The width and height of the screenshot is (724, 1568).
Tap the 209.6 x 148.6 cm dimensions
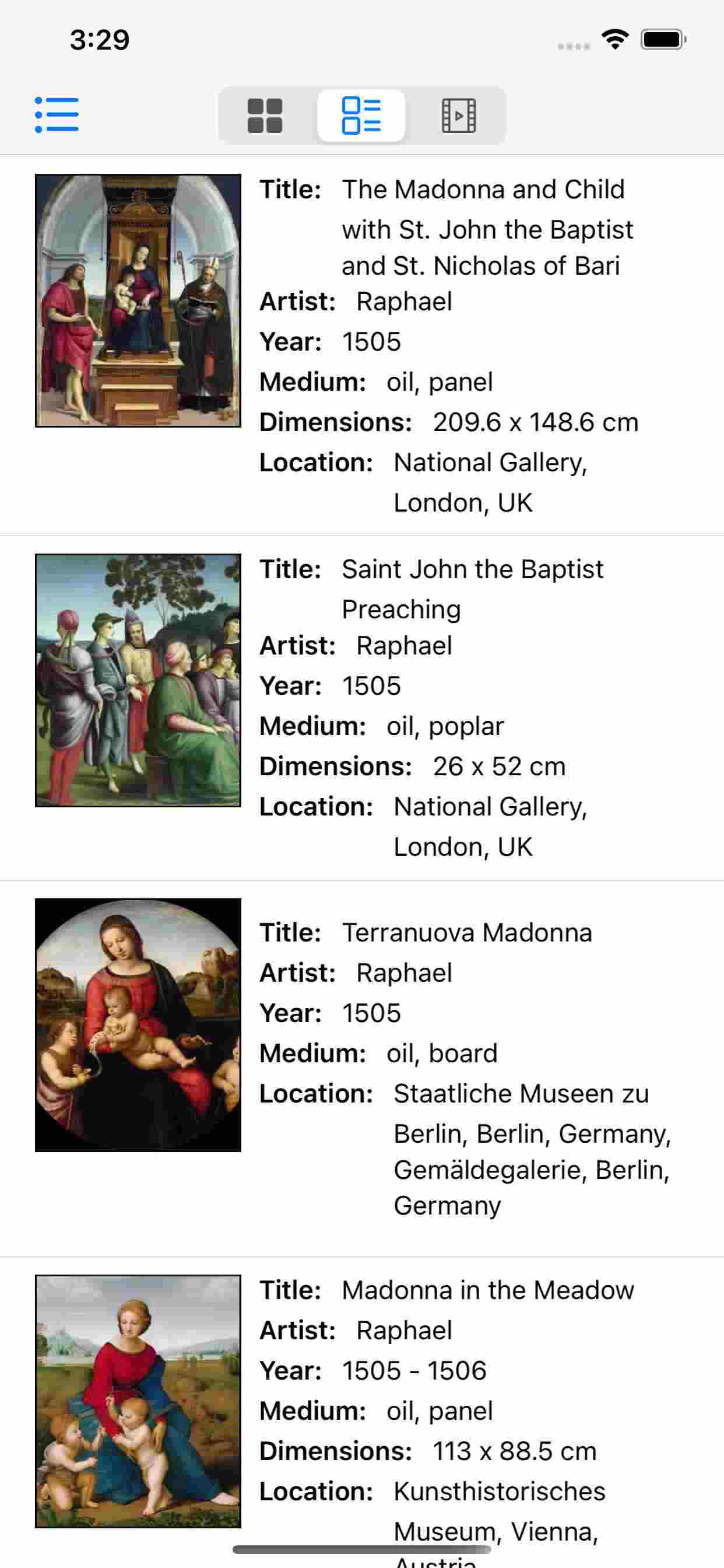[535, 422]
